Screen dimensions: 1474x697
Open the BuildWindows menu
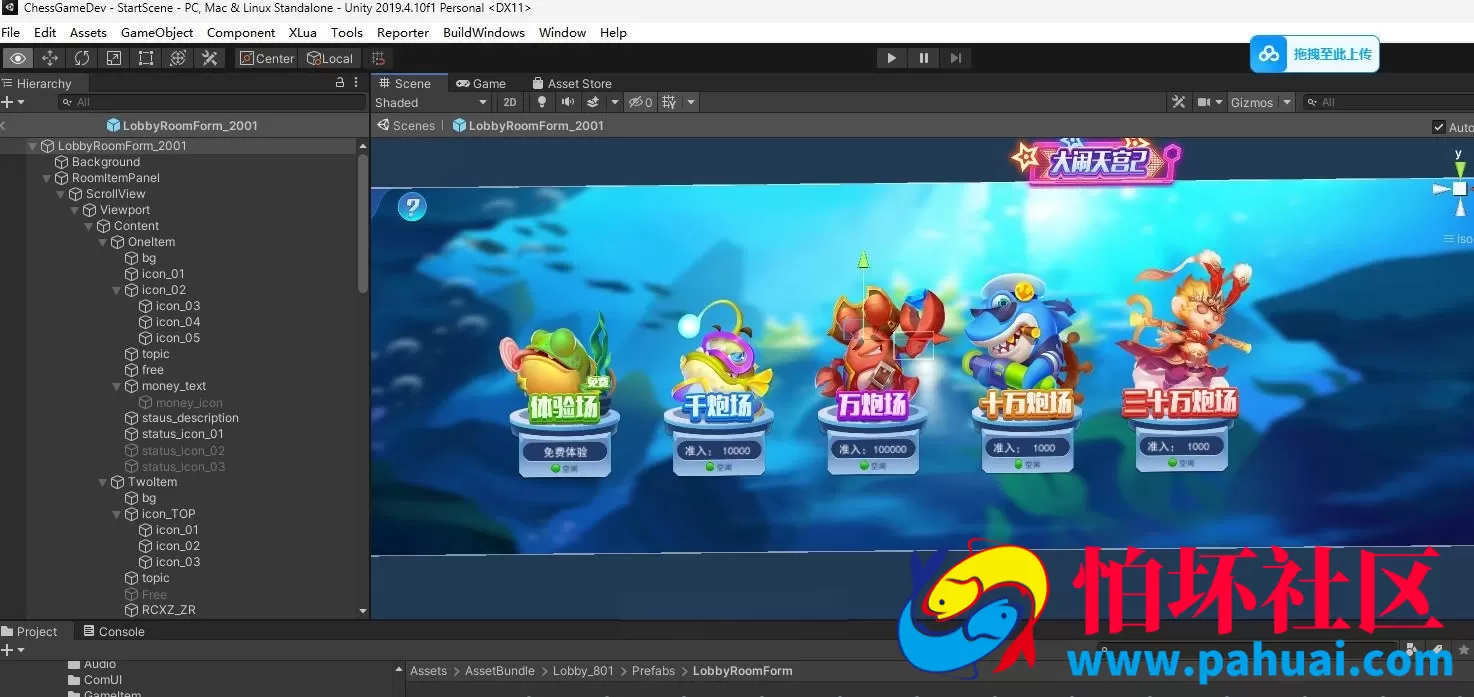(484, 32)
